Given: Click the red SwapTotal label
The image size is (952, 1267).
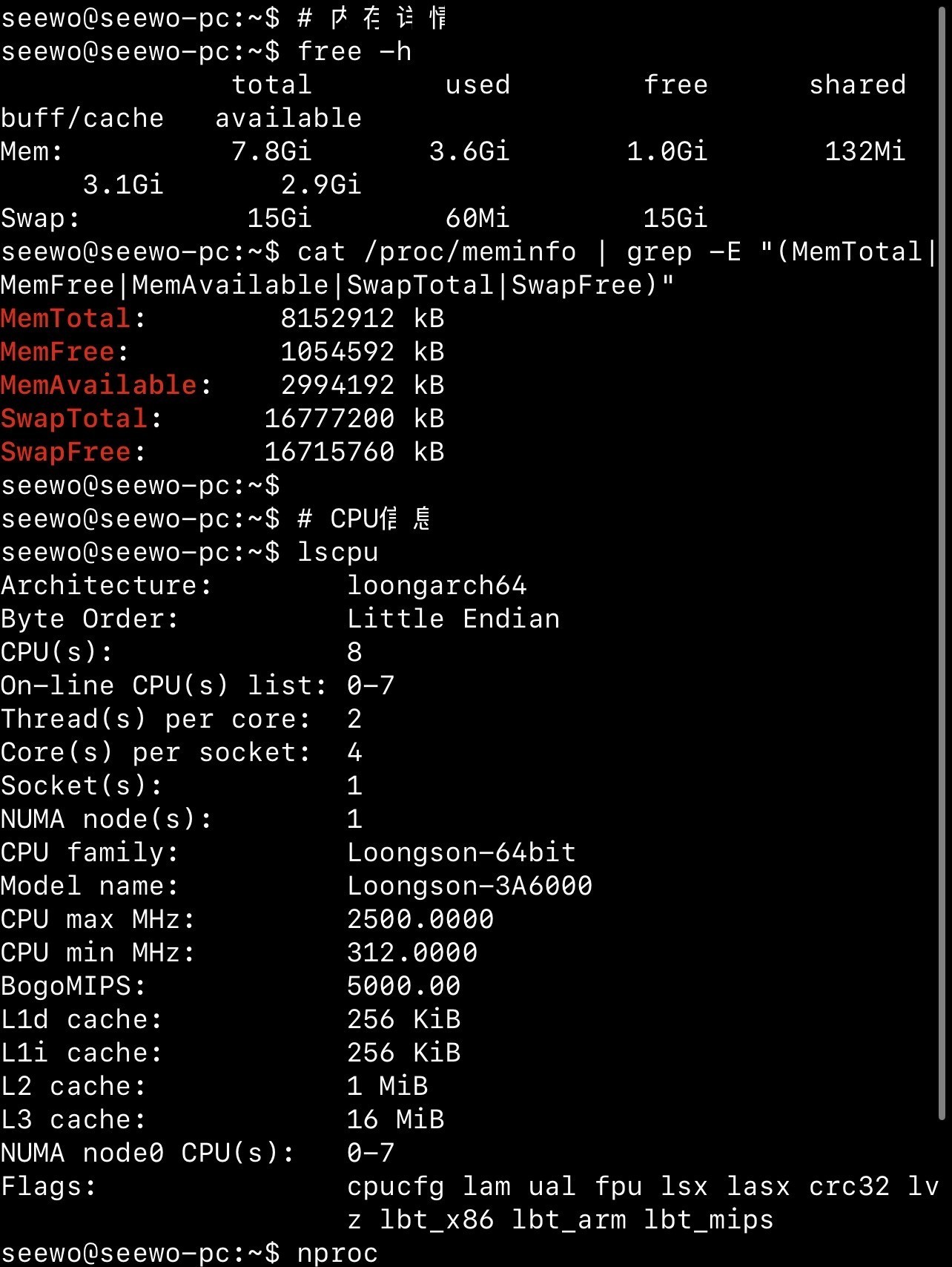Looking at the screenshot, I should tap(74, 419).
